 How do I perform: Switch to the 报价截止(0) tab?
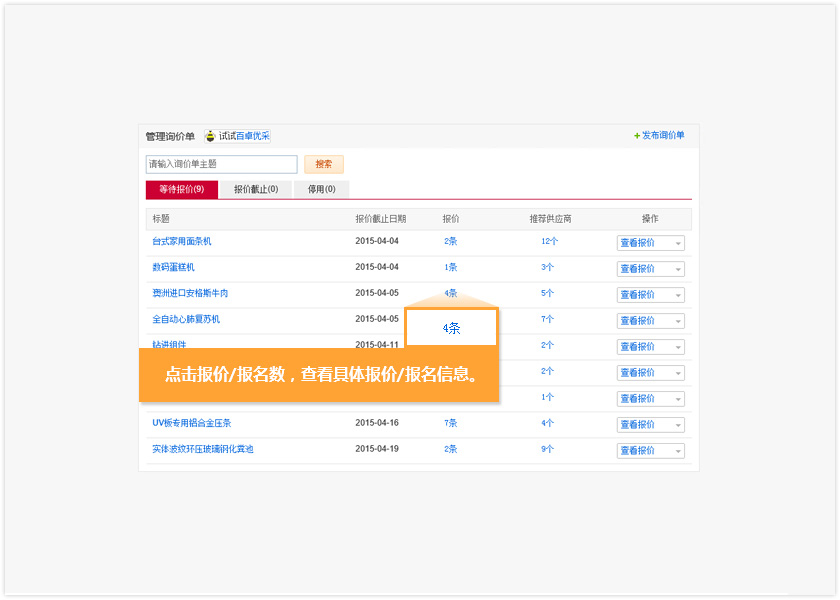(256, 189)
